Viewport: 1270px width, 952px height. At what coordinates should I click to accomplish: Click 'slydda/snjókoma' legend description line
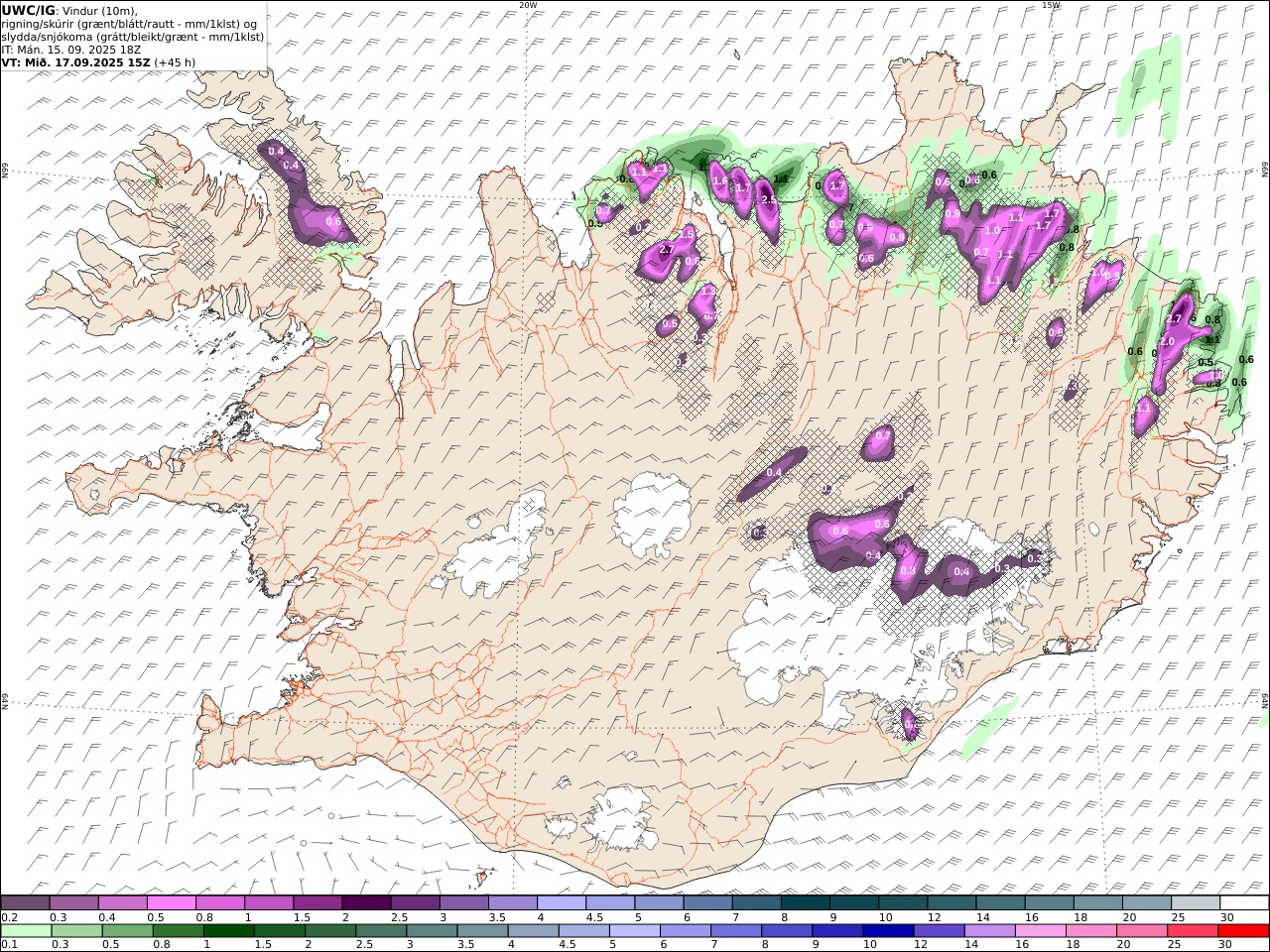133,36
